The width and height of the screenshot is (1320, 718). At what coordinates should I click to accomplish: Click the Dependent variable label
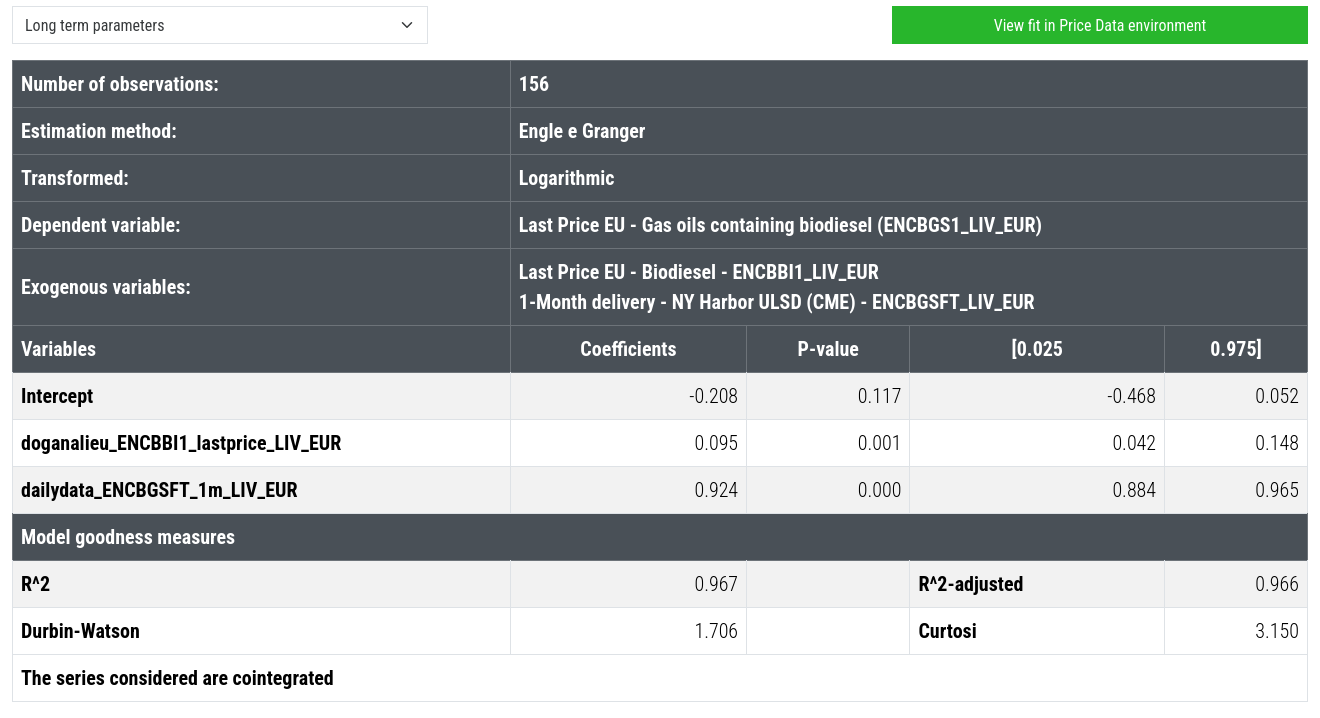100,225
